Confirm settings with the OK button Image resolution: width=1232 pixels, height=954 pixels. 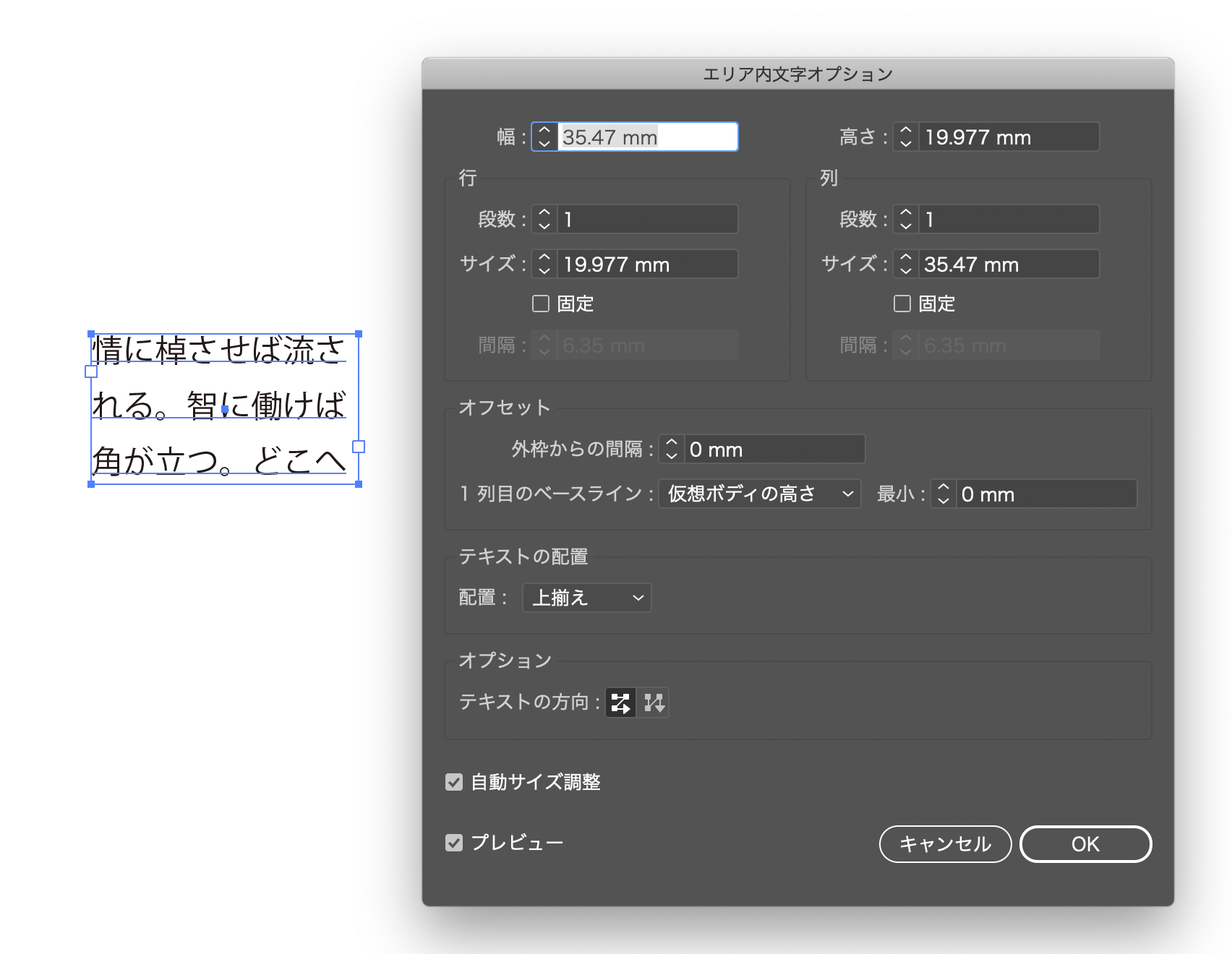tap(1085, 843)
